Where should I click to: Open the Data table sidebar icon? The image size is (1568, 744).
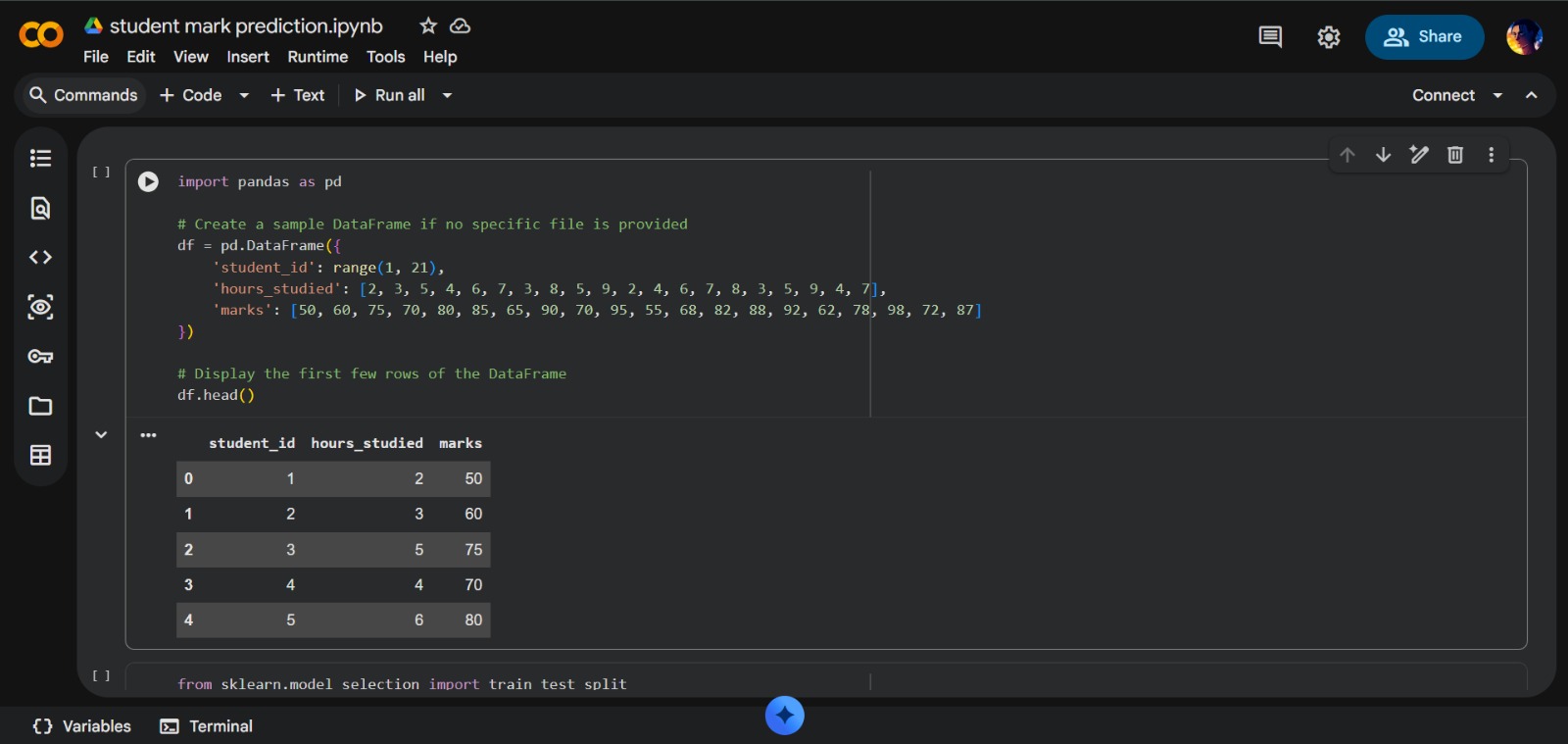[40, 455]
